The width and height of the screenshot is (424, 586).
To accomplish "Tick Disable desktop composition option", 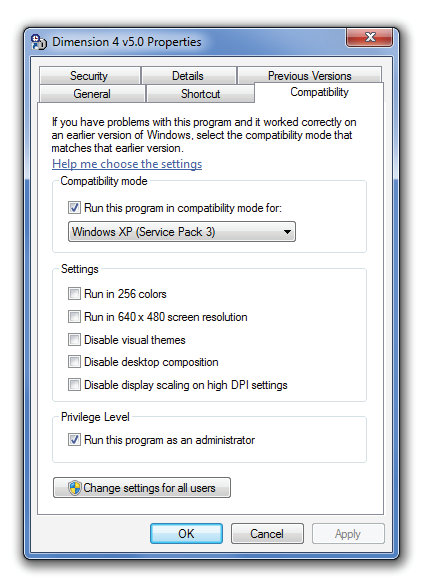I will (x=74, y=362).
